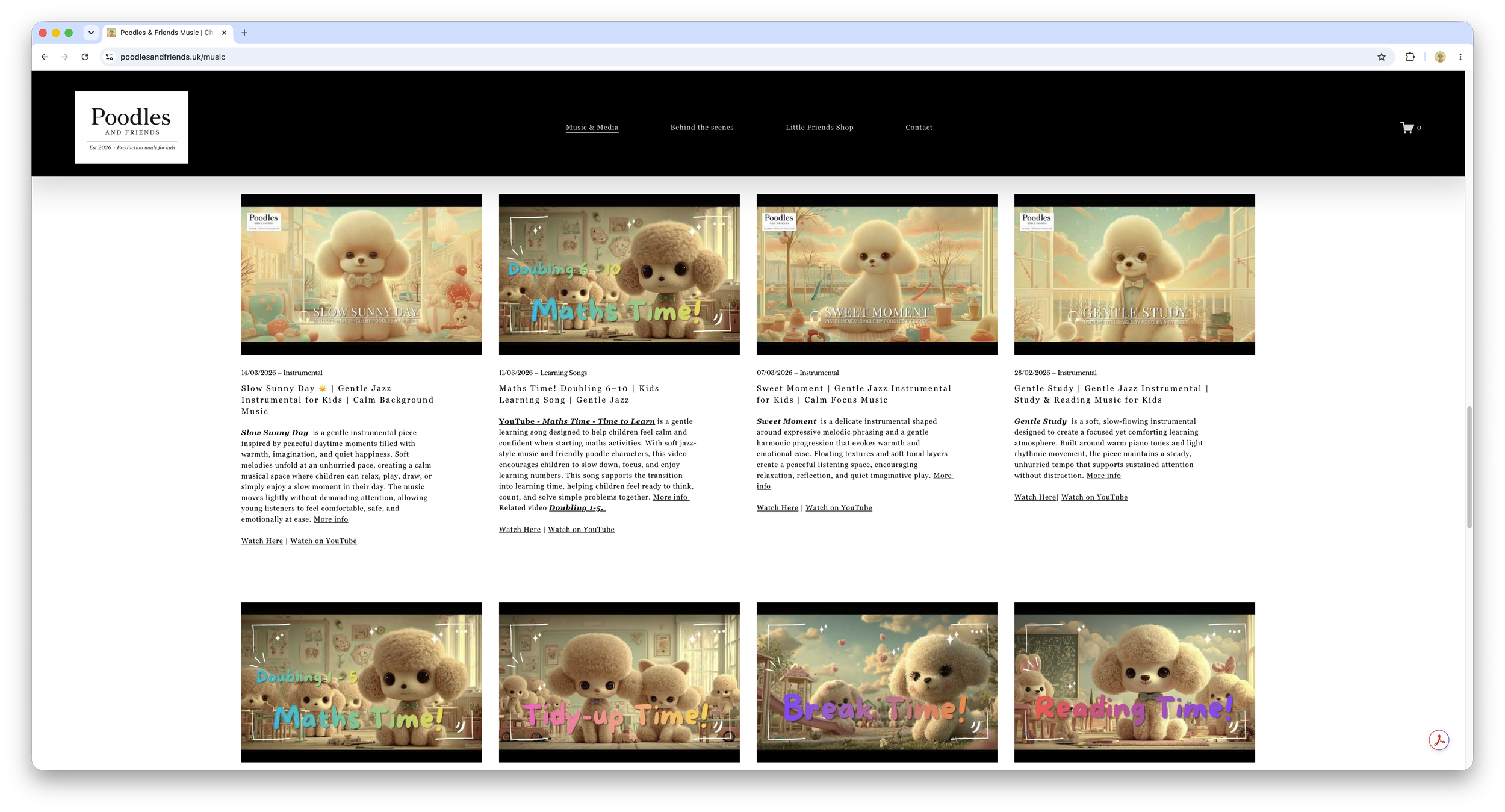Click the Maths Time Doubling 6-10 title
The image size is (1505, 812).
[x=579, y=394]
